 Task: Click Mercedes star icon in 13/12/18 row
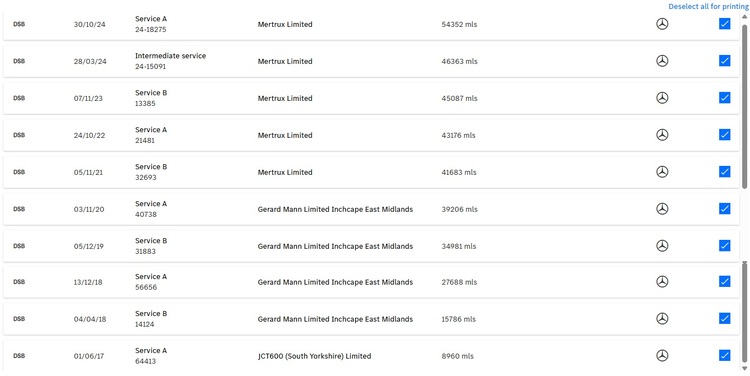[662, 281]
